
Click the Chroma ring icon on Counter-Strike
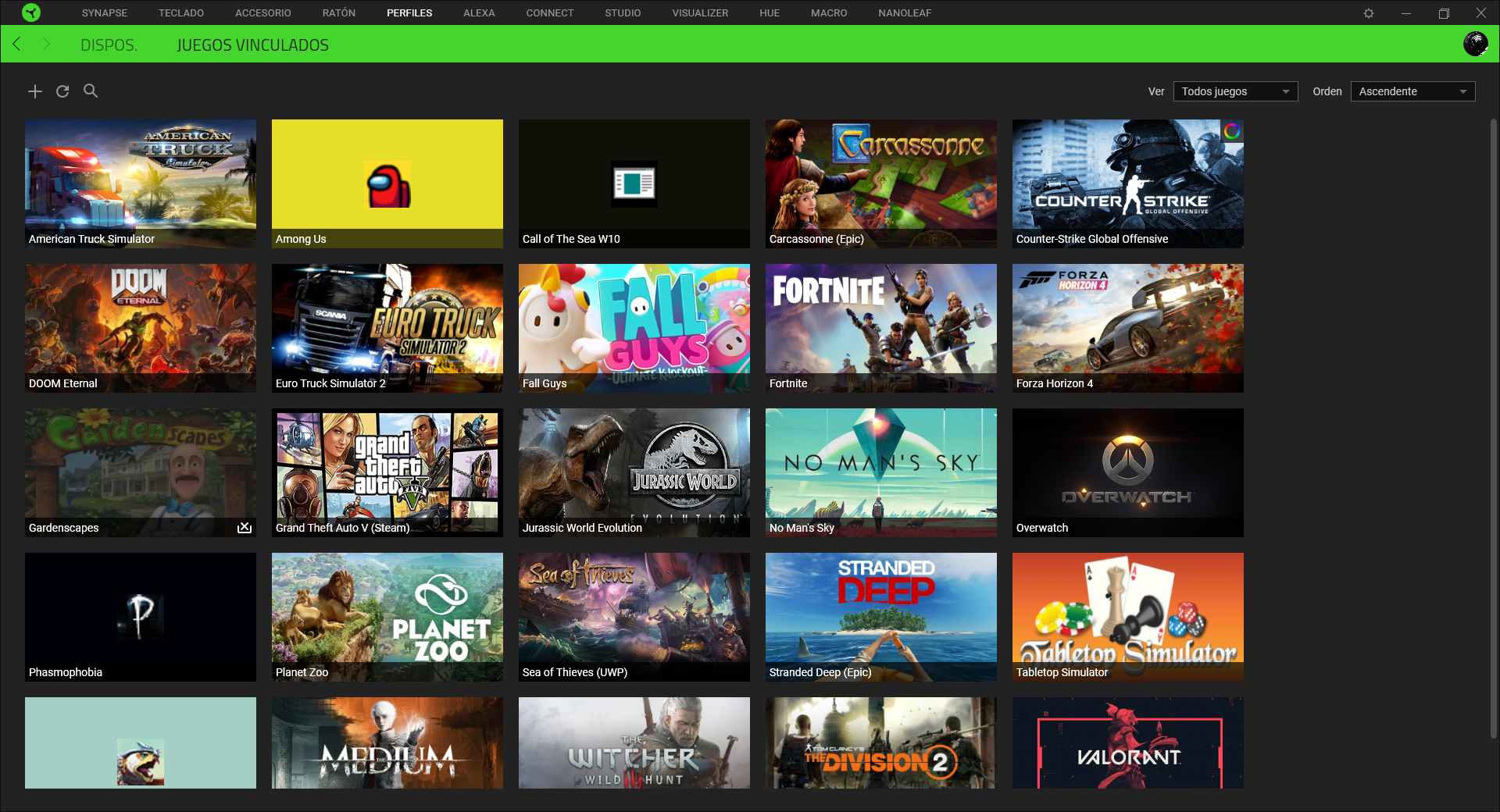coord(1232,131)
